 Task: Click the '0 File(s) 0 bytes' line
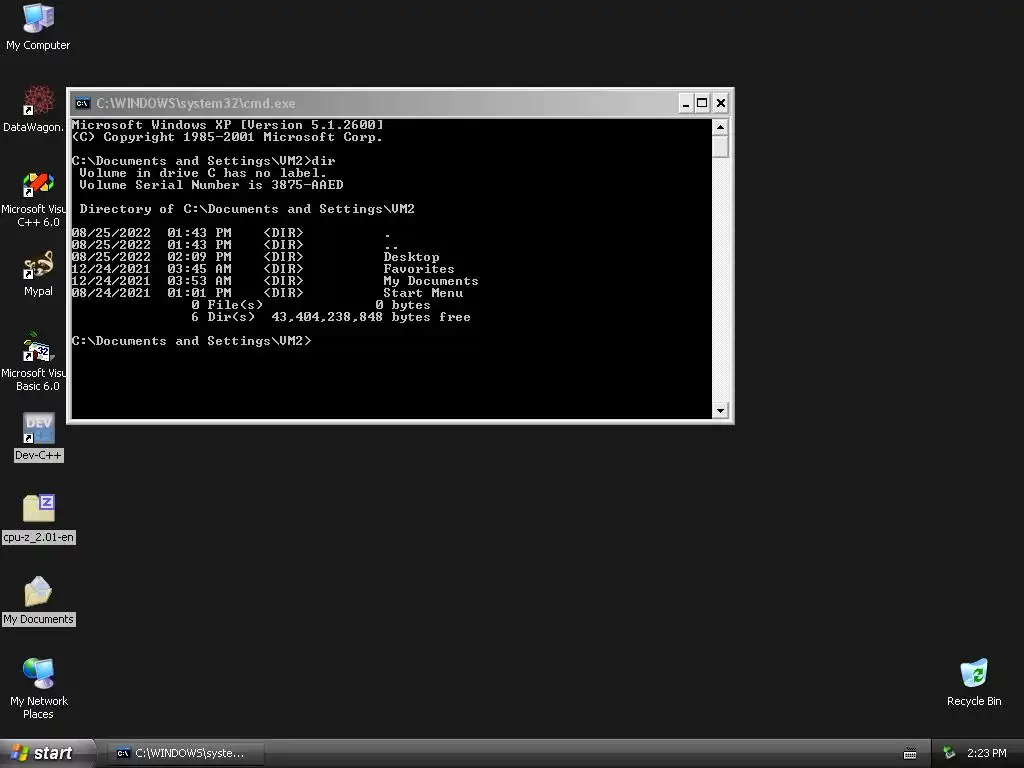click(311, 305)
